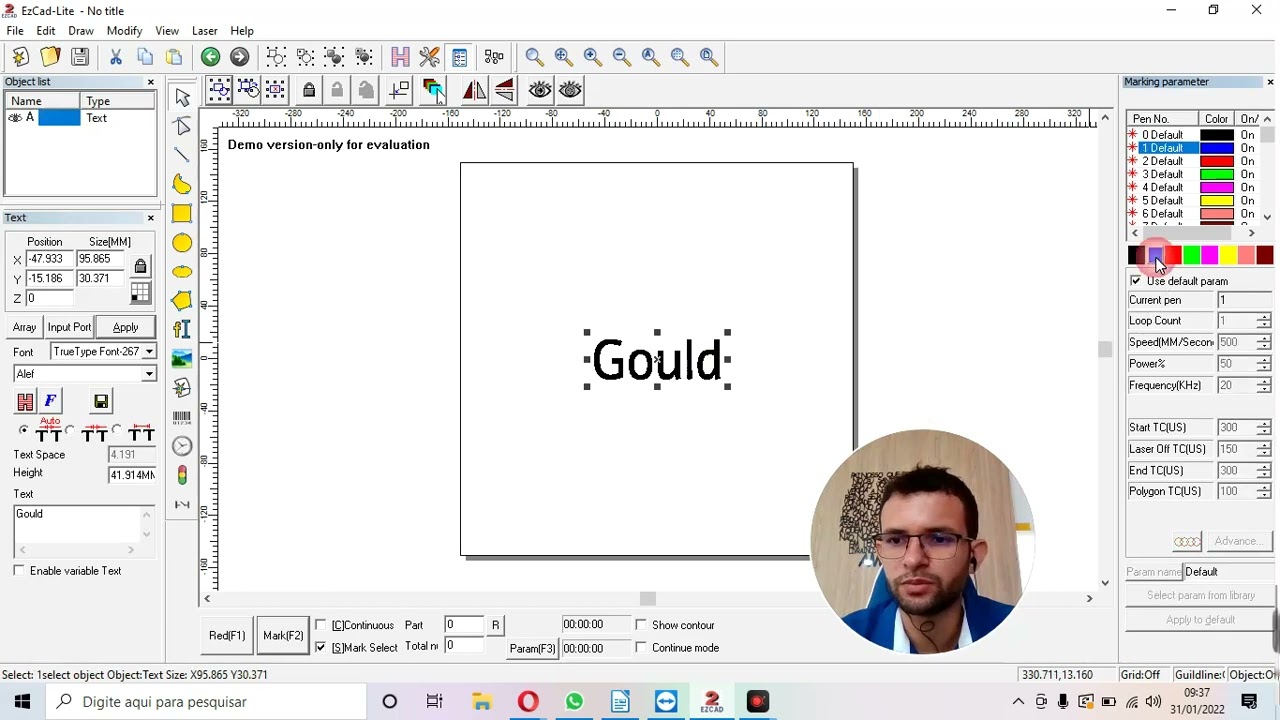Click the Cut scissors icon

coord(116,57)
